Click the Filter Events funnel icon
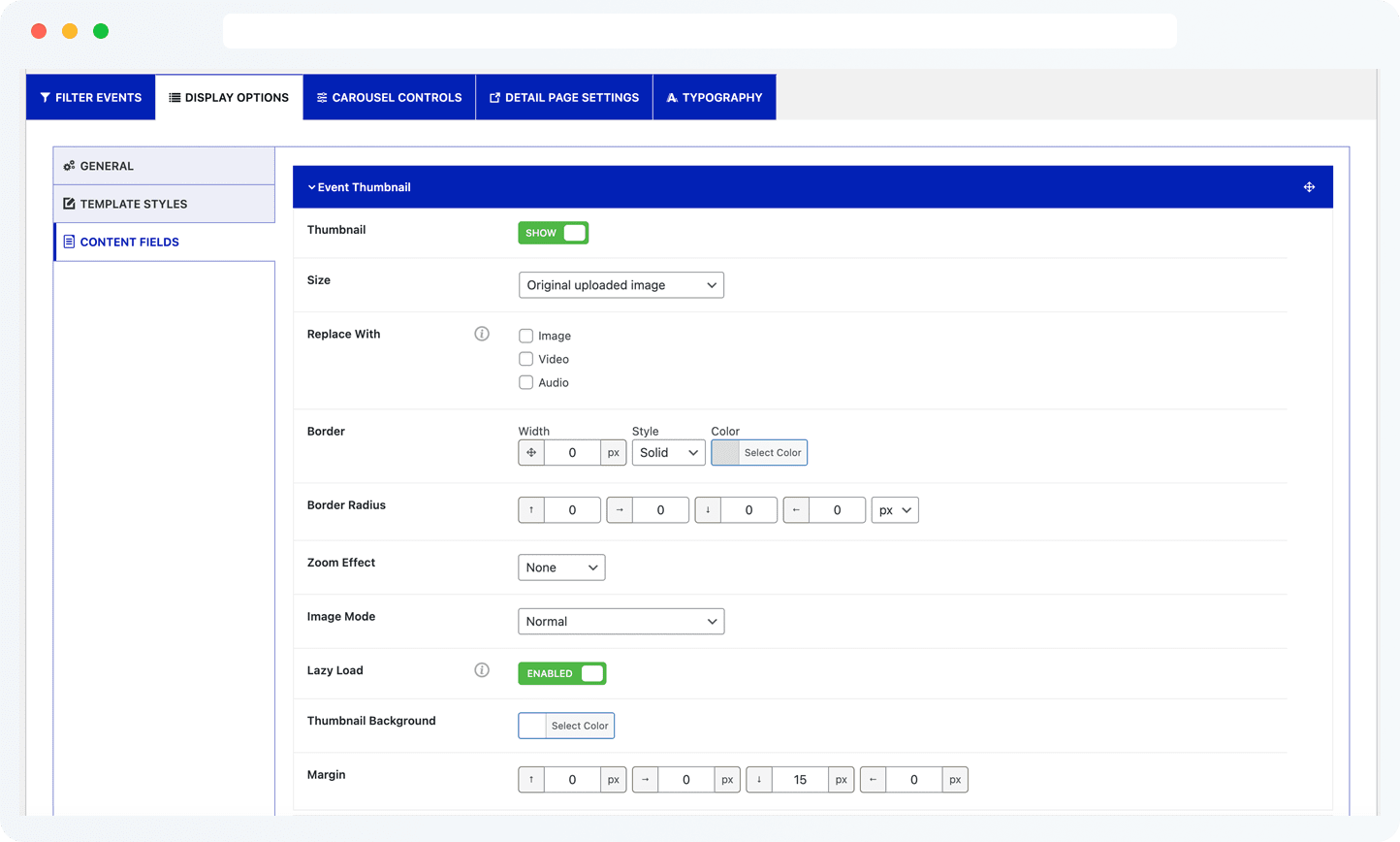Screen dimensions: 1400x842 pos(45,97)
